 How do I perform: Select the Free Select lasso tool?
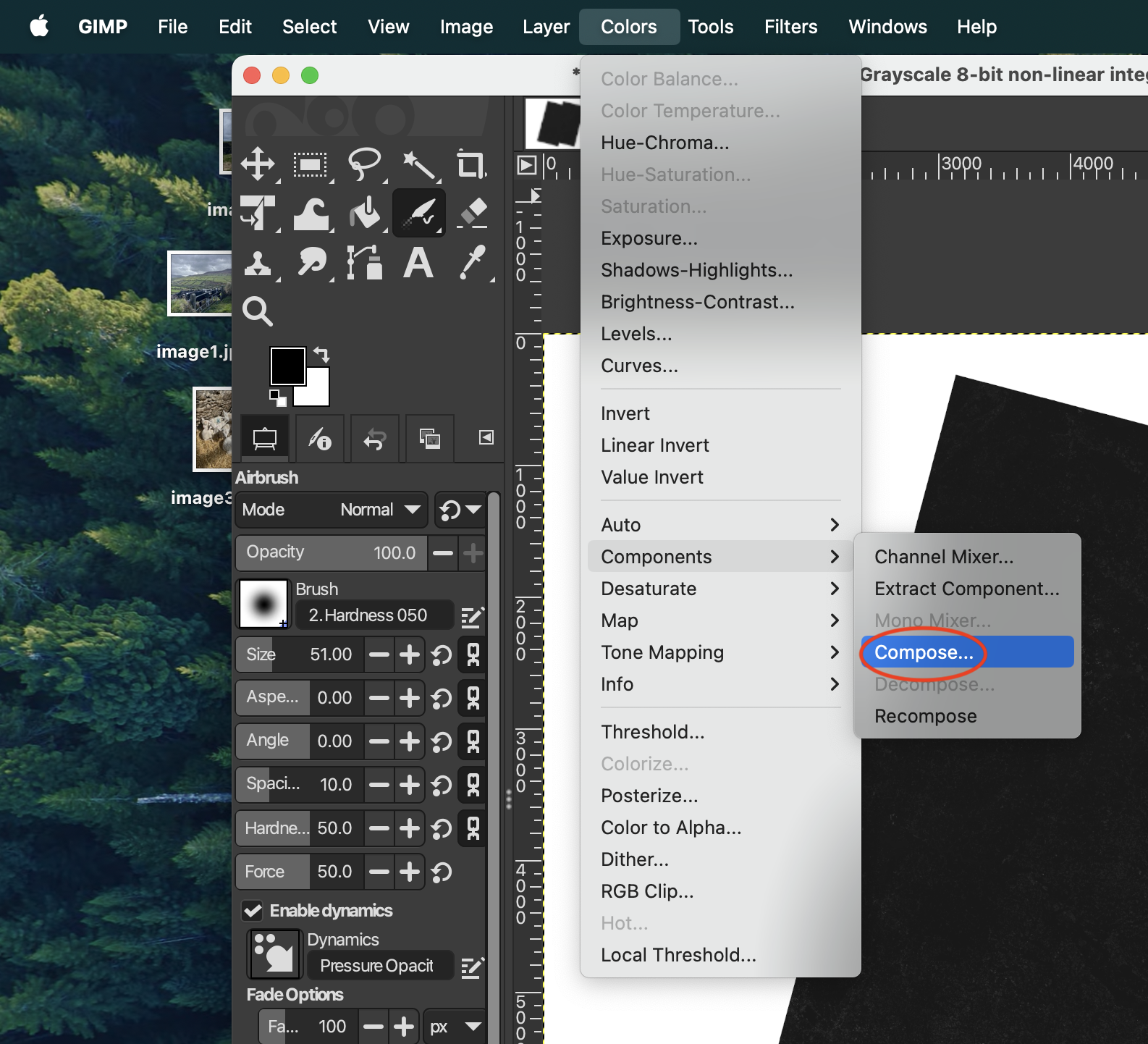[364, 164]
